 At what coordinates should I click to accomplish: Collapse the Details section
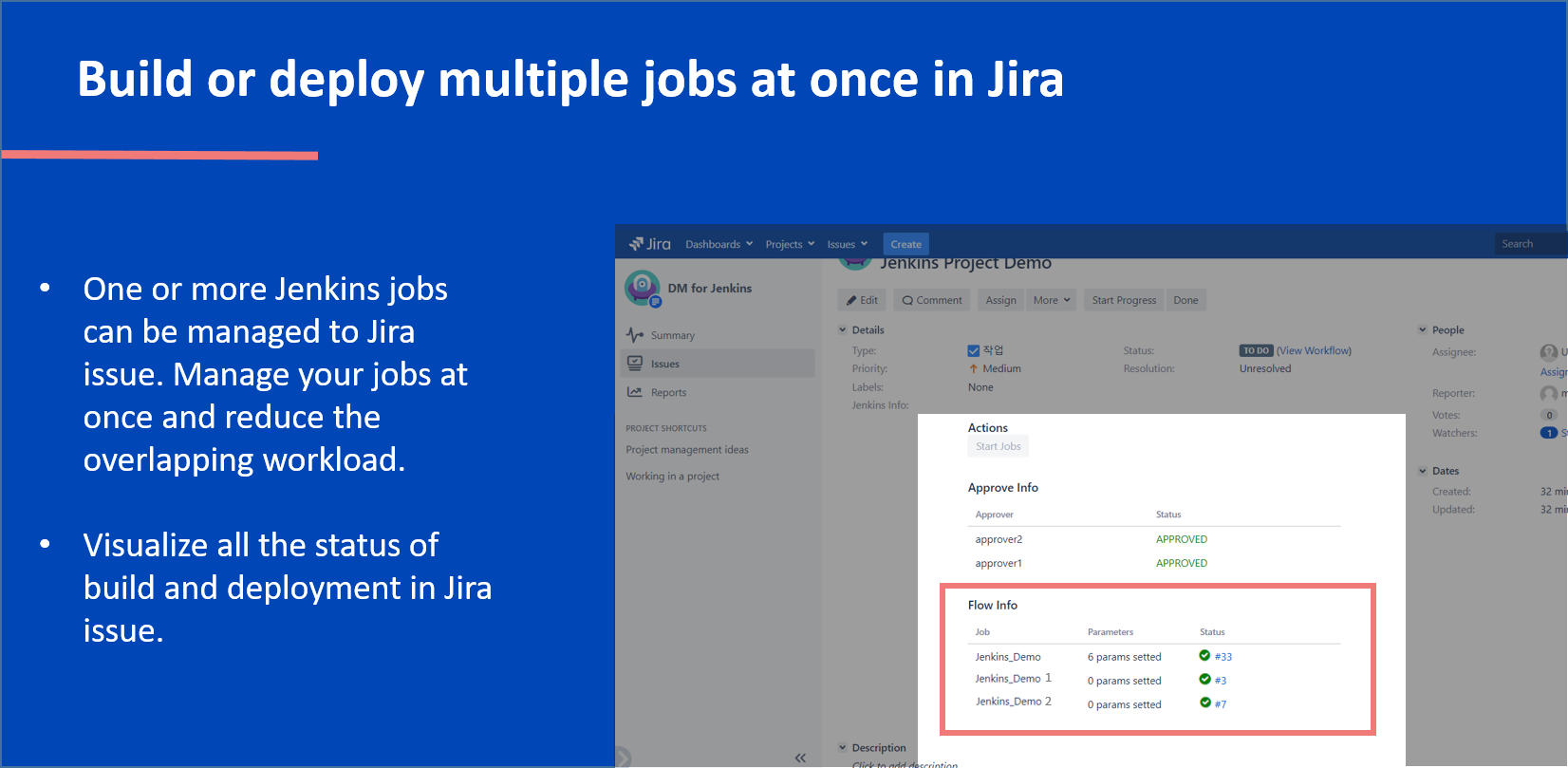point(842,330)
